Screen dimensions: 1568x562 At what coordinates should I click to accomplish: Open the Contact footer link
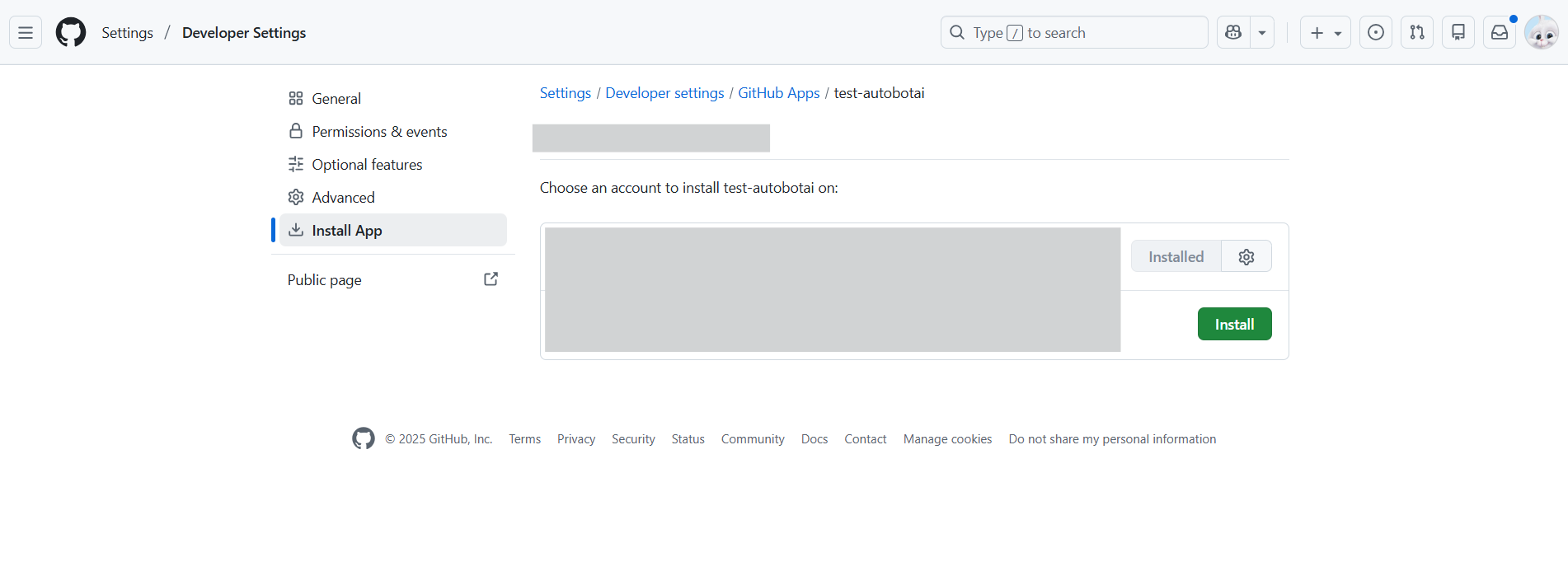click(x=866, y=439)
